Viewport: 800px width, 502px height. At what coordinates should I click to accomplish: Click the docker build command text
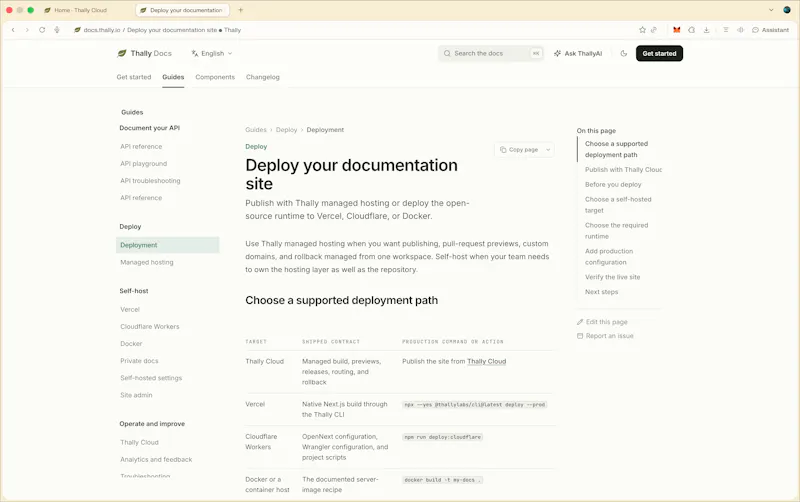tap(442, 480)
